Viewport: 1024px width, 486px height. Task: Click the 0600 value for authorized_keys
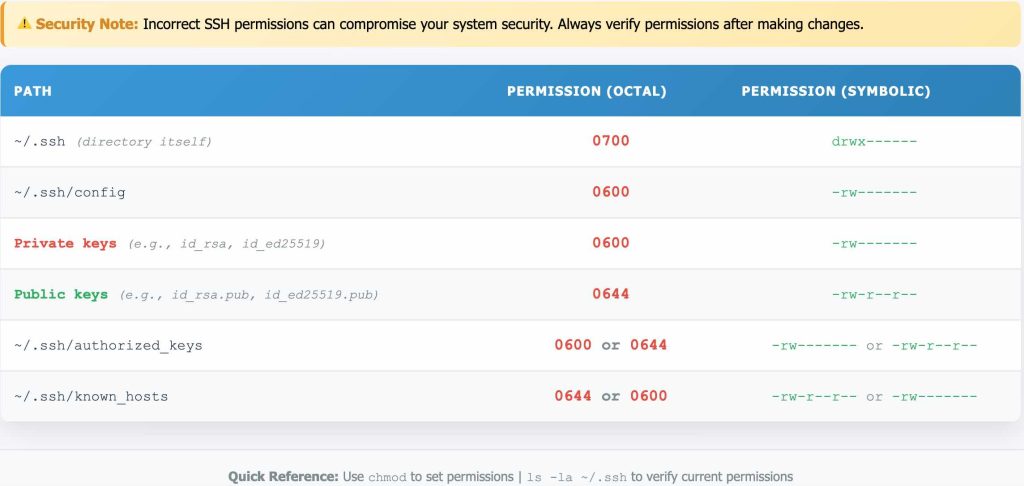click(x=573, y=344)
